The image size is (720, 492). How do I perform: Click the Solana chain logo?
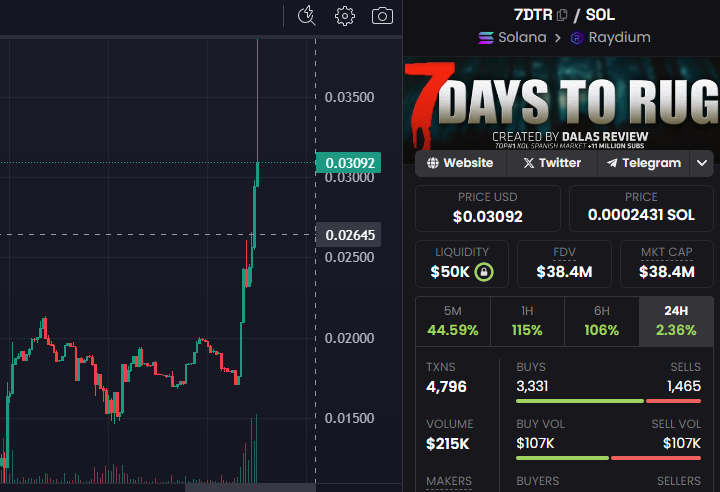486,37
